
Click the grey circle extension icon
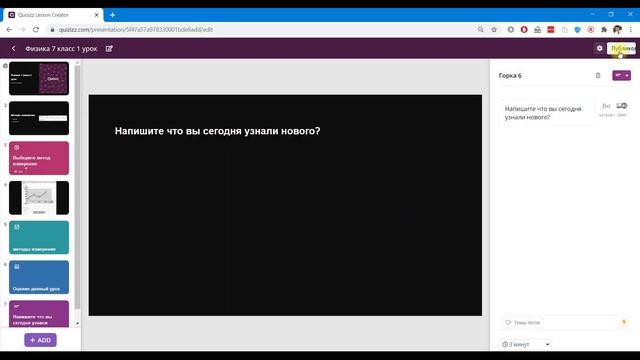point(511,29)
